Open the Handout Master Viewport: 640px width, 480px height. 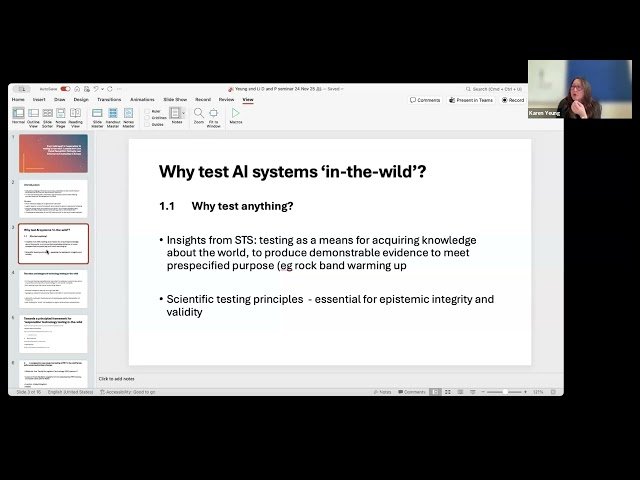click(113, 118)
